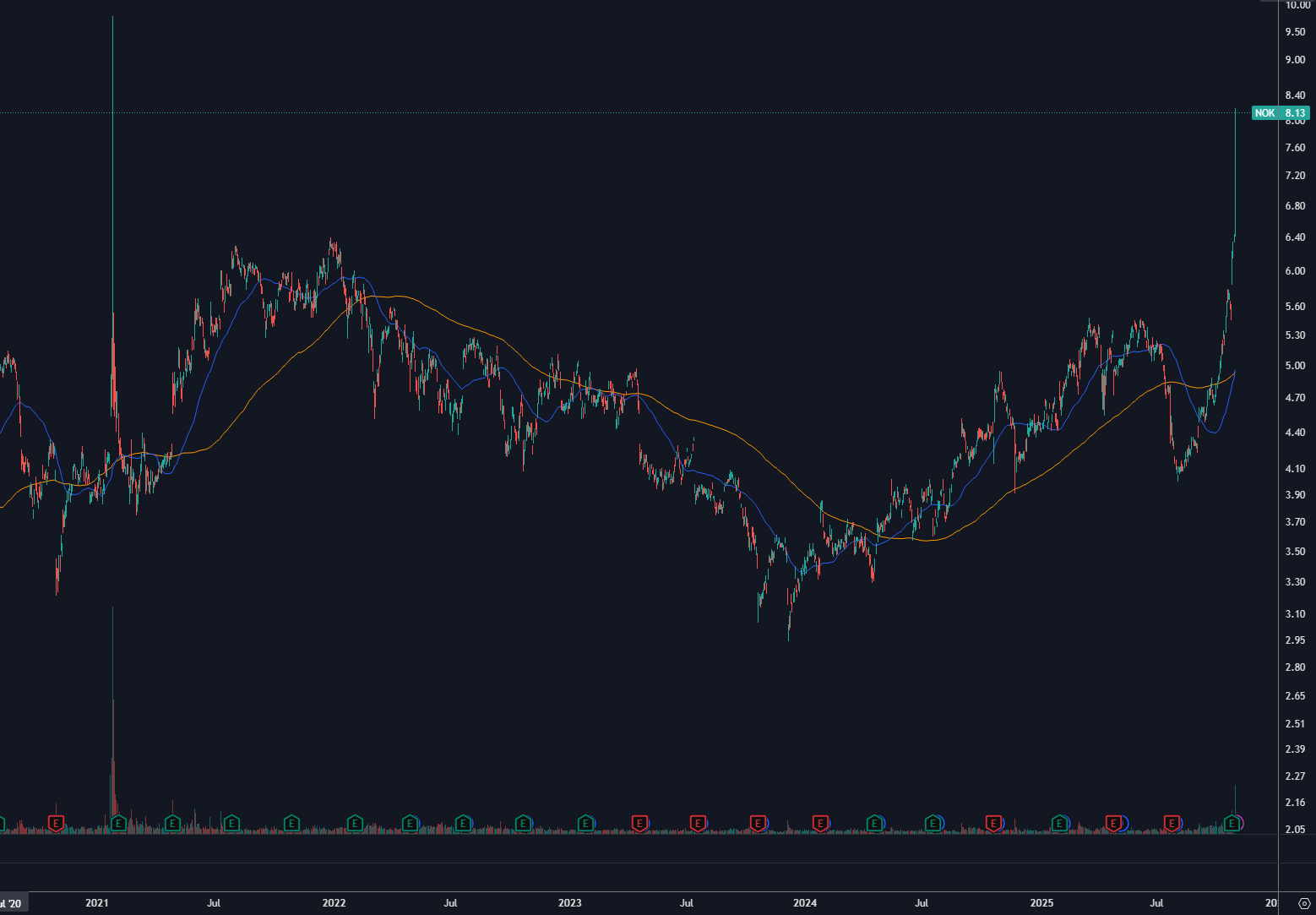The height and width of the screenshot is (915, 1316).
Task: Select the earnings marker nearest the 2022 label
Action: 355,822
